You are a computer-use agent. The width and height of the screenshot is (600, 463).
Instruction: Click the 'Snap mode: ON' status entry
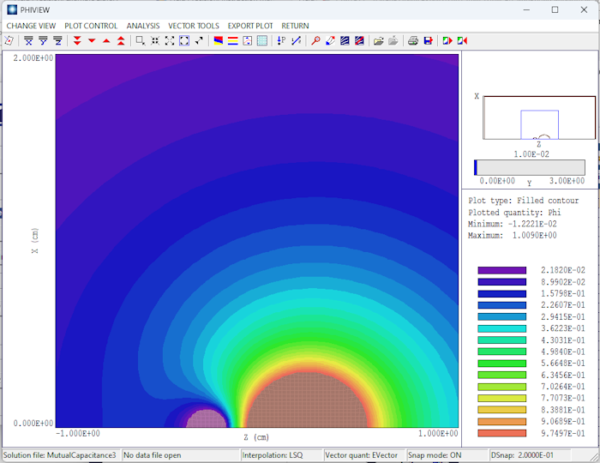pyautogui.click(x=435, y=455)
